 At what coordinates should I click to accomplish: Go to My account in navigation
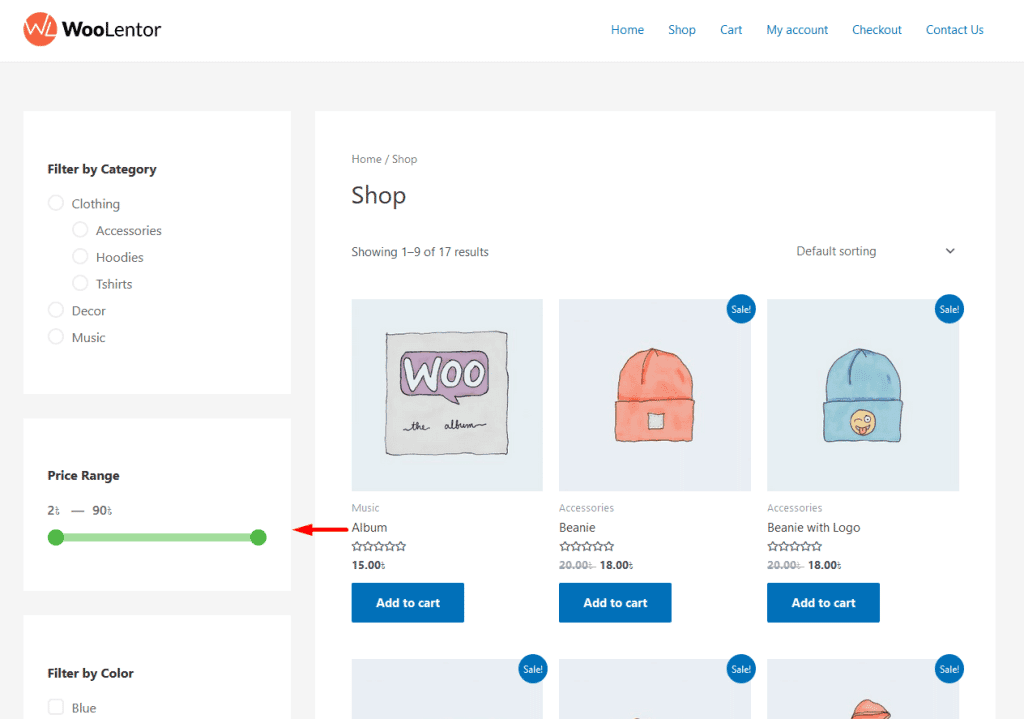pos(797,30)
